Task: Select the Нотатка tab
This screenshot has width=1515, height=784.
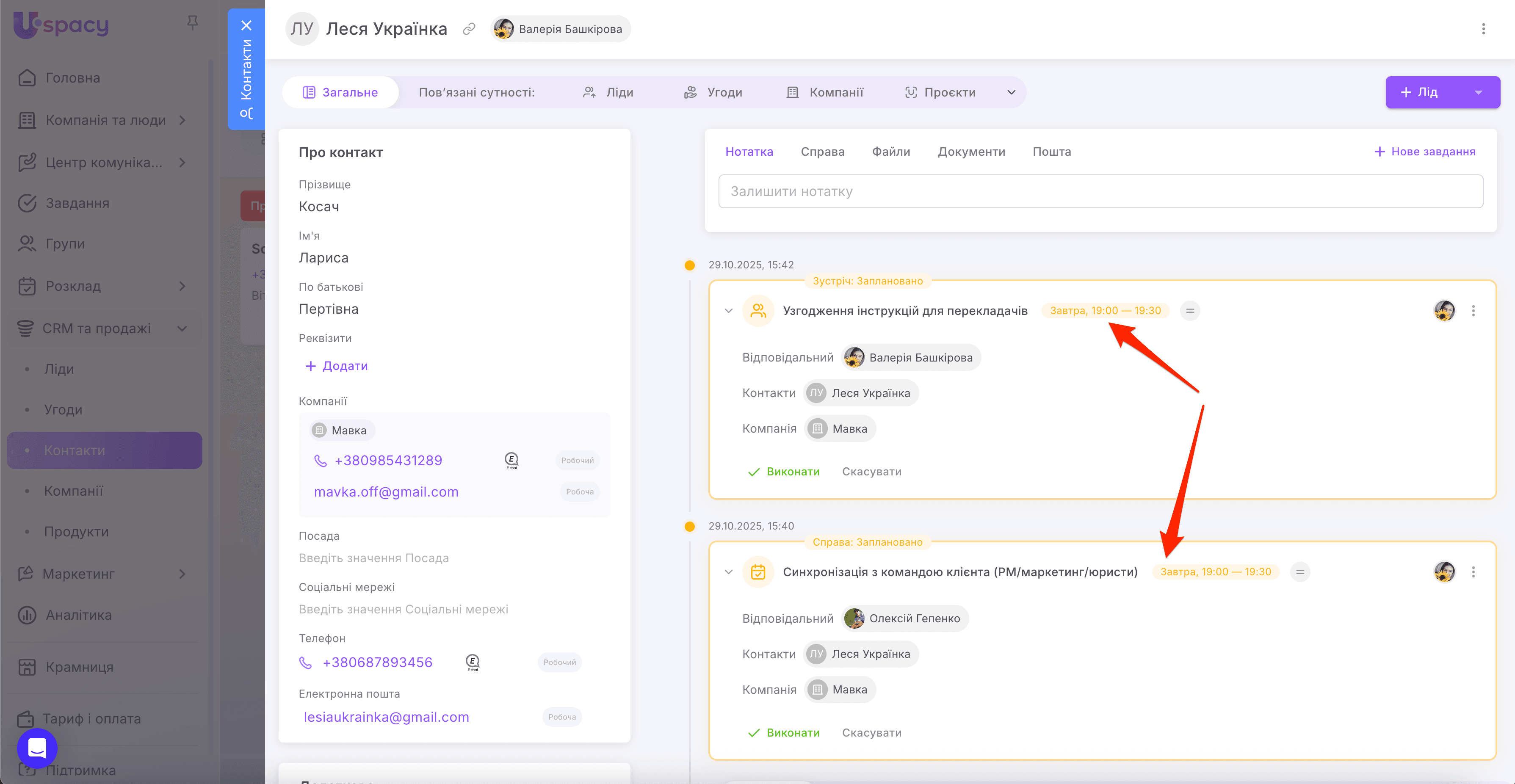Action: pos(749,152)
